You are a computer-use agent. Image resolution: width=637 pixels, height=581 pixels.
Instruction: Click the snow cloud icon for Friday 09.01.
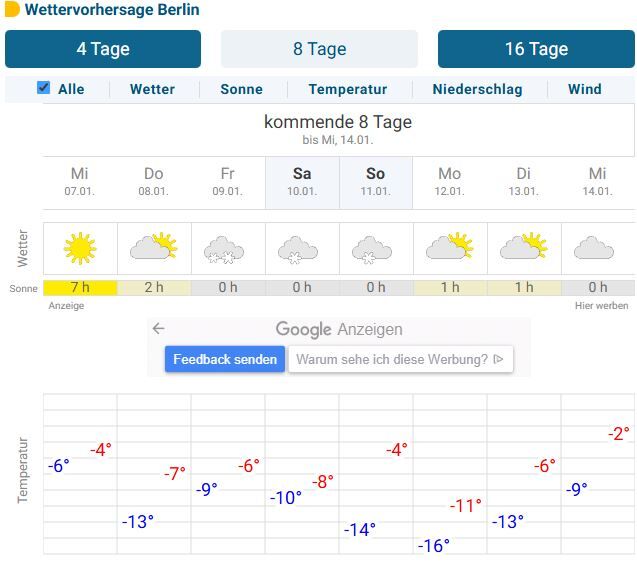228,248
